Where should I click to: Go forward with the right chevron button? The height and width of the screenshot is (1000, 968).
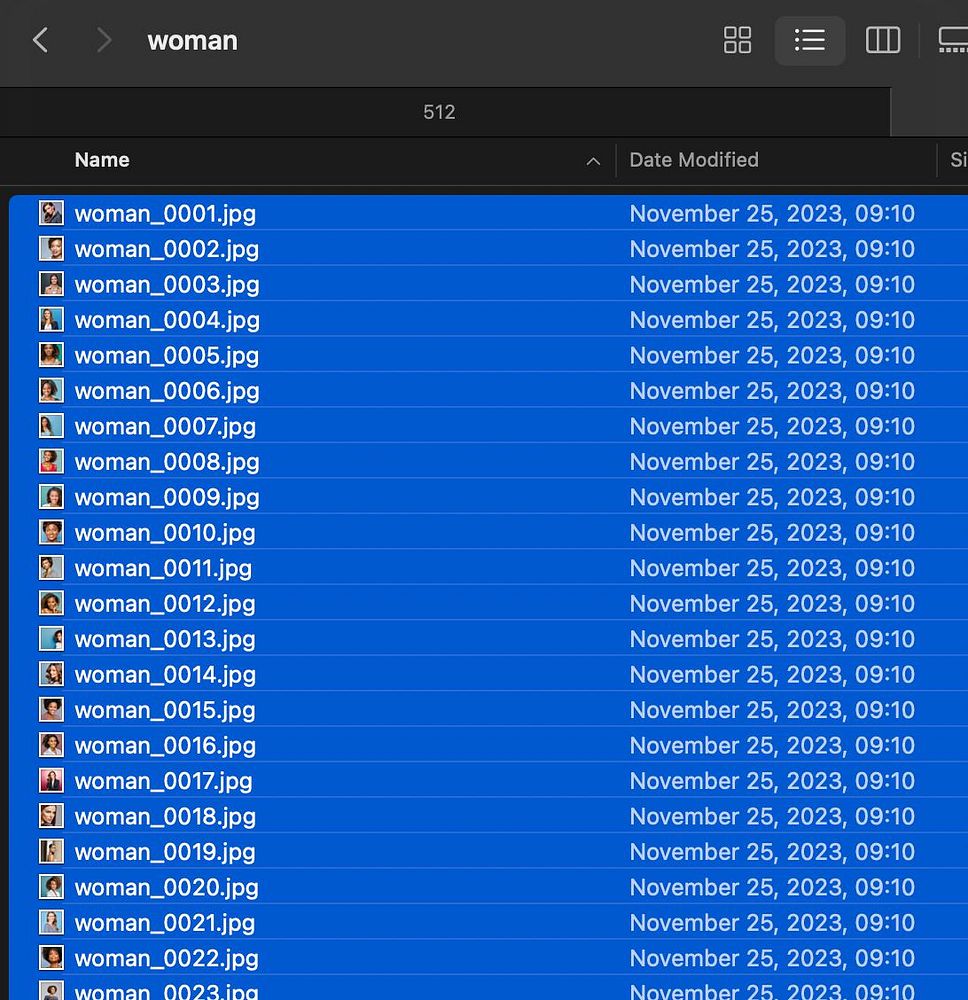pyautogui.click(x=103, y=40)
